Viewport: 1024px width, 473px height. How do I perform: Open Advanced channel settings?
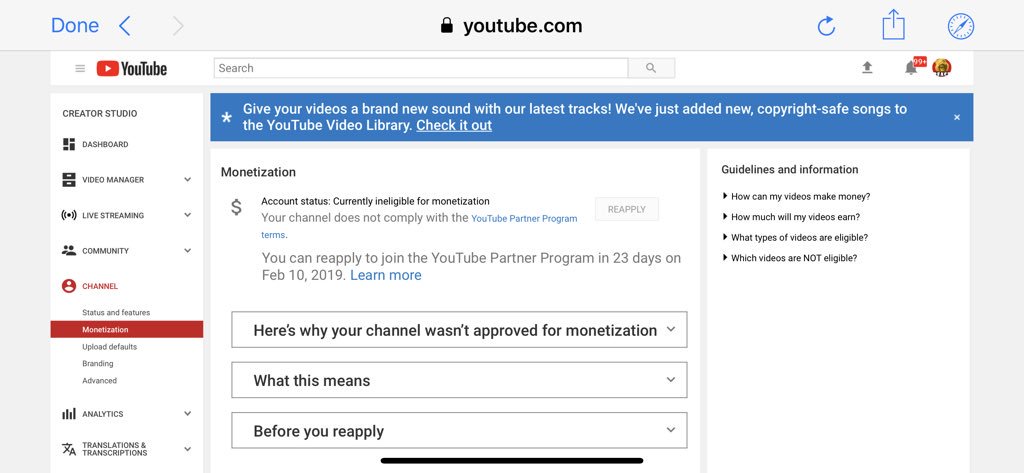pos(100,380)
